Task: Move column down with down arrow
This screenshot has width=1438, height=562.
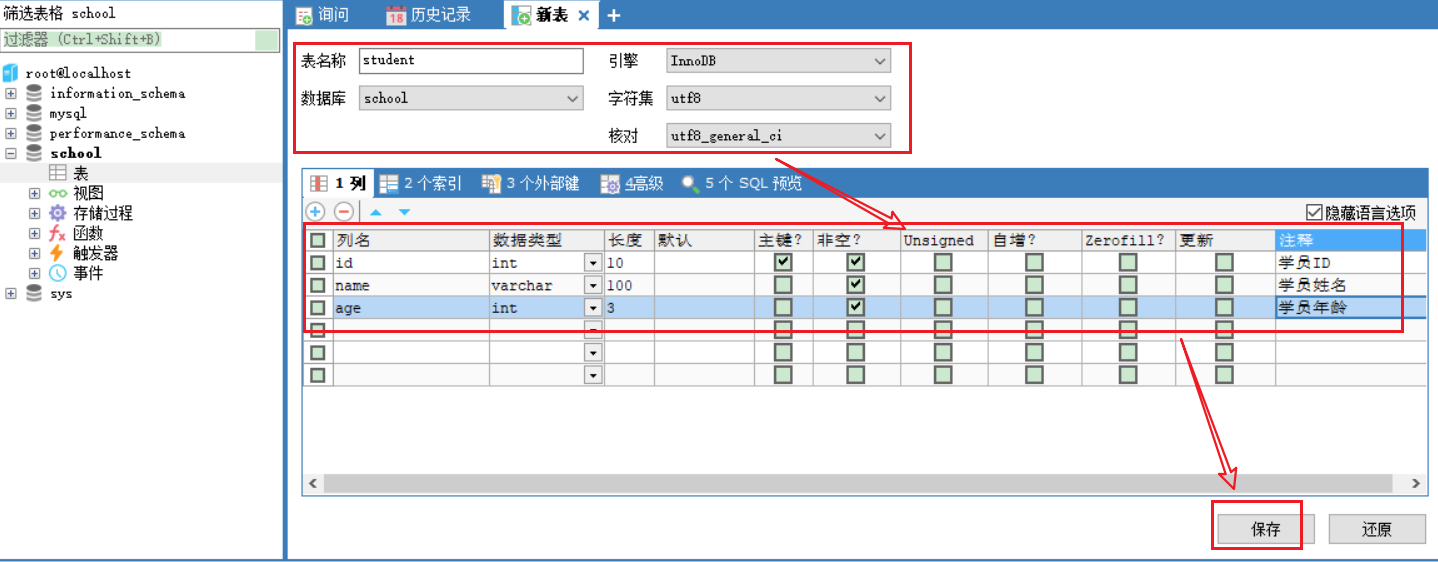Action: point(404,212)
